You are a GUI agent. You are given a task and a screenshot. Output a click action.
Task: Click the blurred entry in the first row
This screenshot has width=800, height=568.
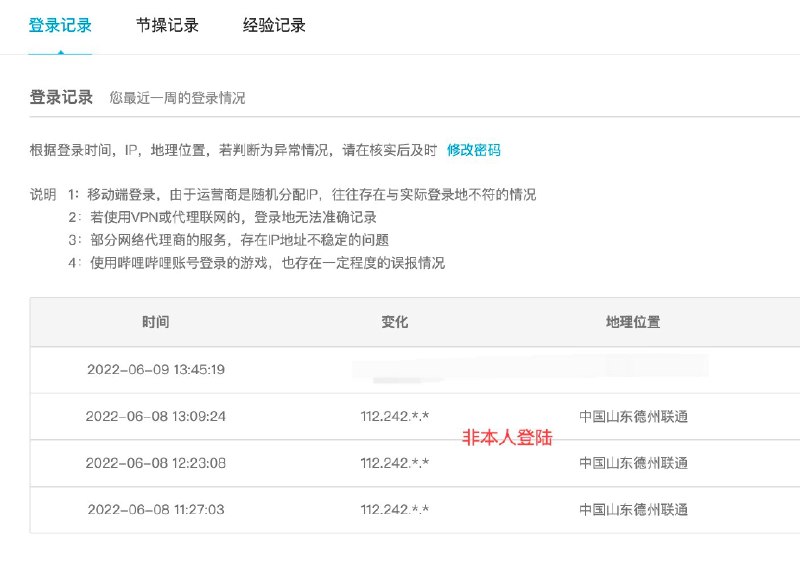(530, 368)
